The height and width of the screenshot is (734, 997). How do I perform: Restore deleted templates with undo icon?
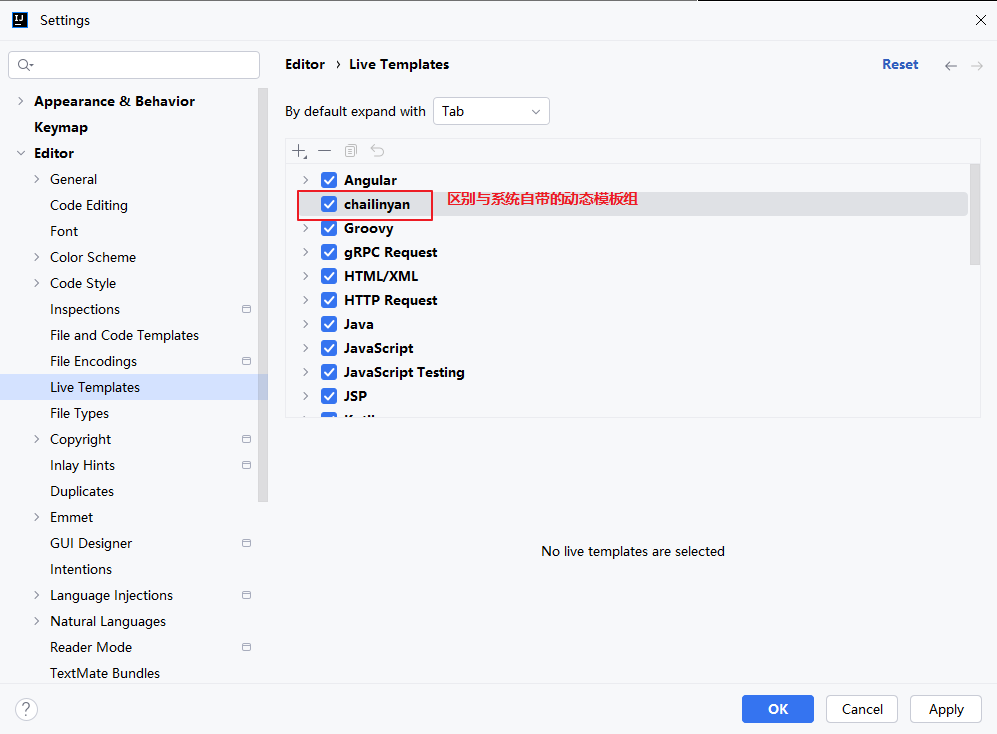click(377, 151)
